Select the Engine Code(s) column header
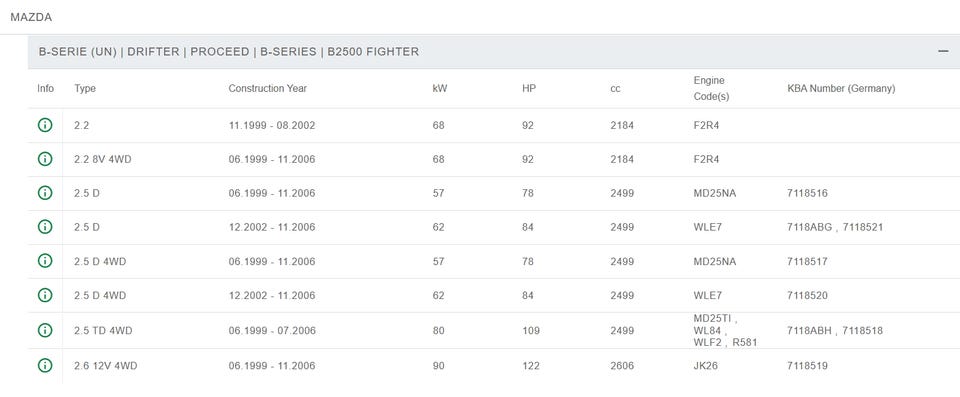 pos(711,88)
